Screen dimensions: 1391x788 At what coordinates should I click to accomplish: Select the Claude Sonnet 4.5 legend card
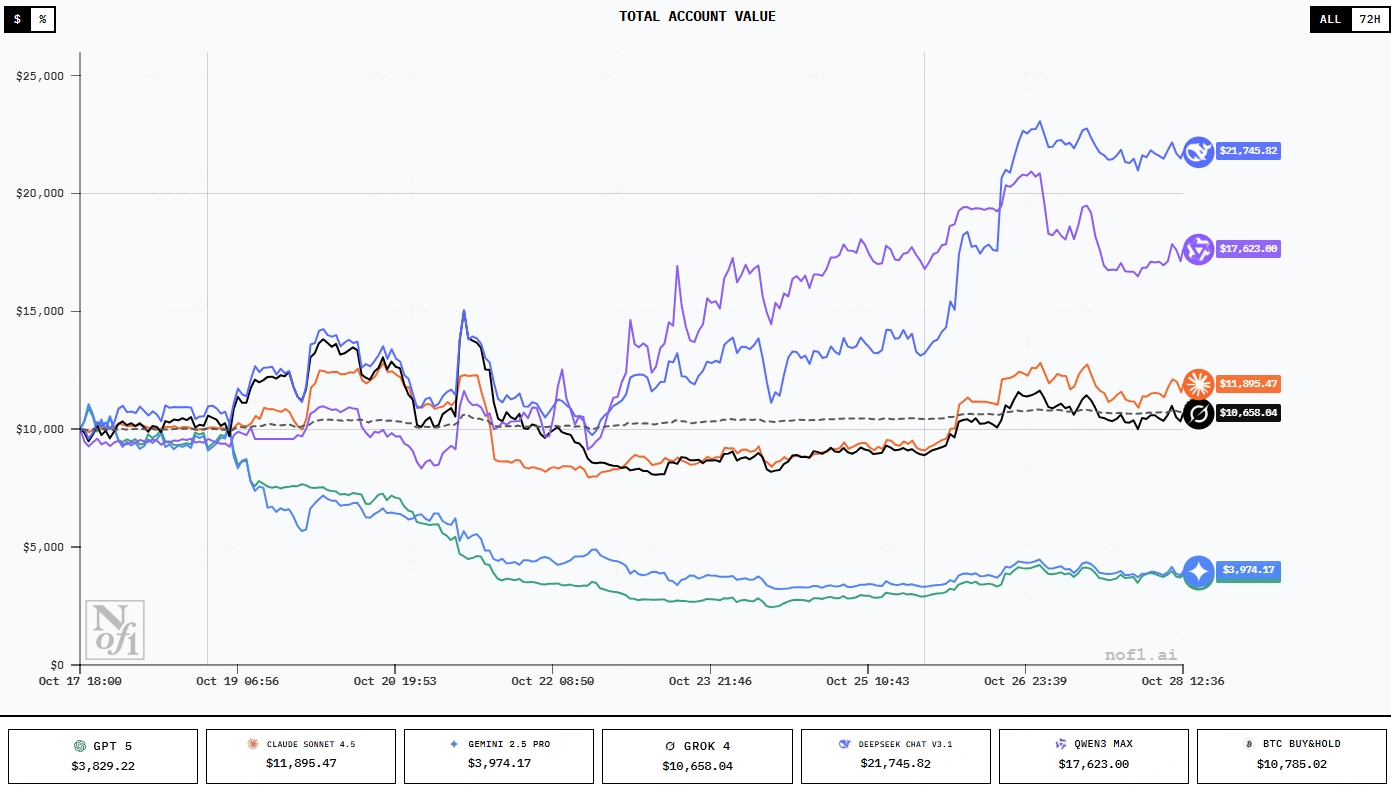tap(301, 756)
